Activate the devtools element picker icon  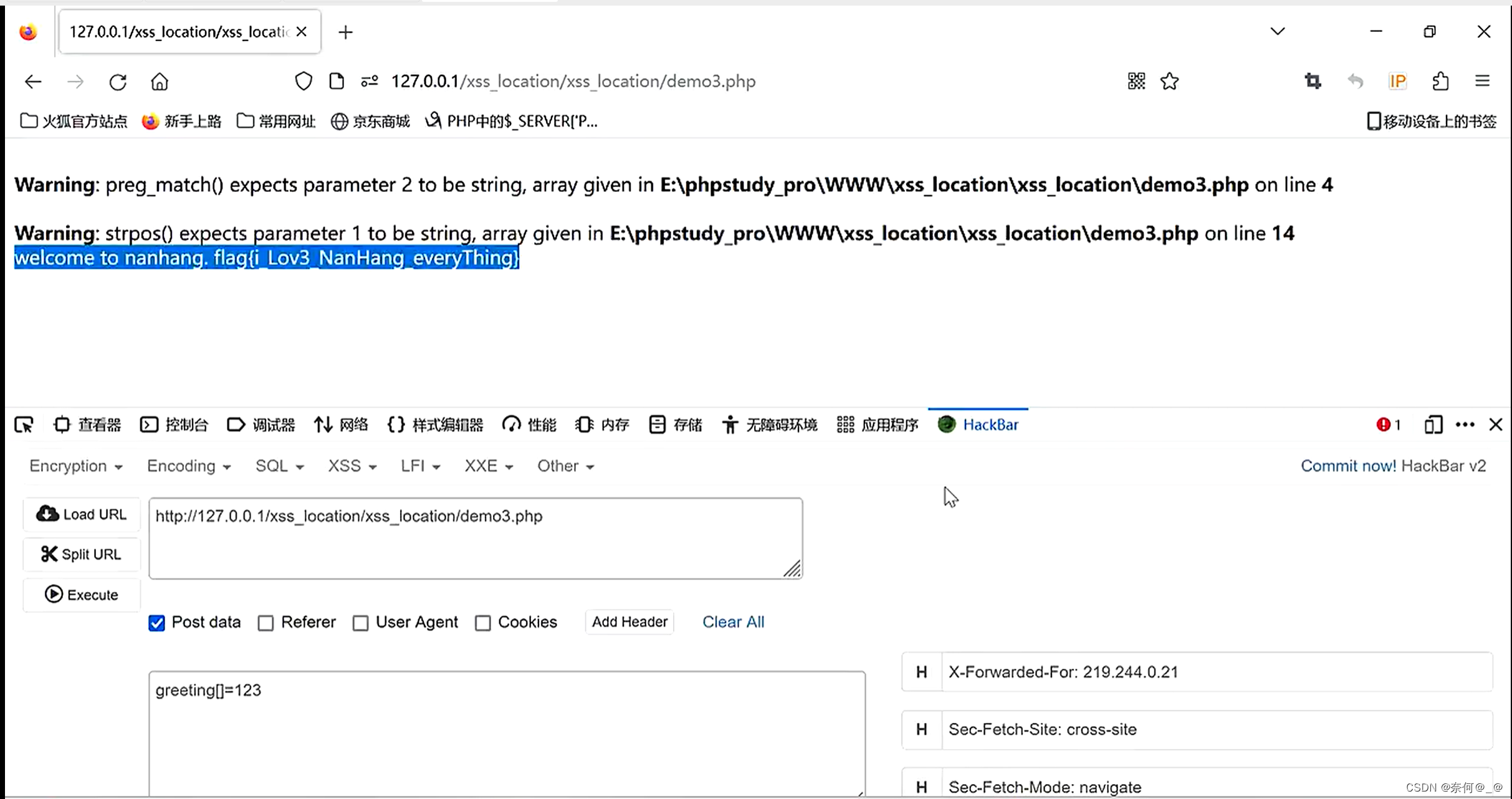point(24,425)
